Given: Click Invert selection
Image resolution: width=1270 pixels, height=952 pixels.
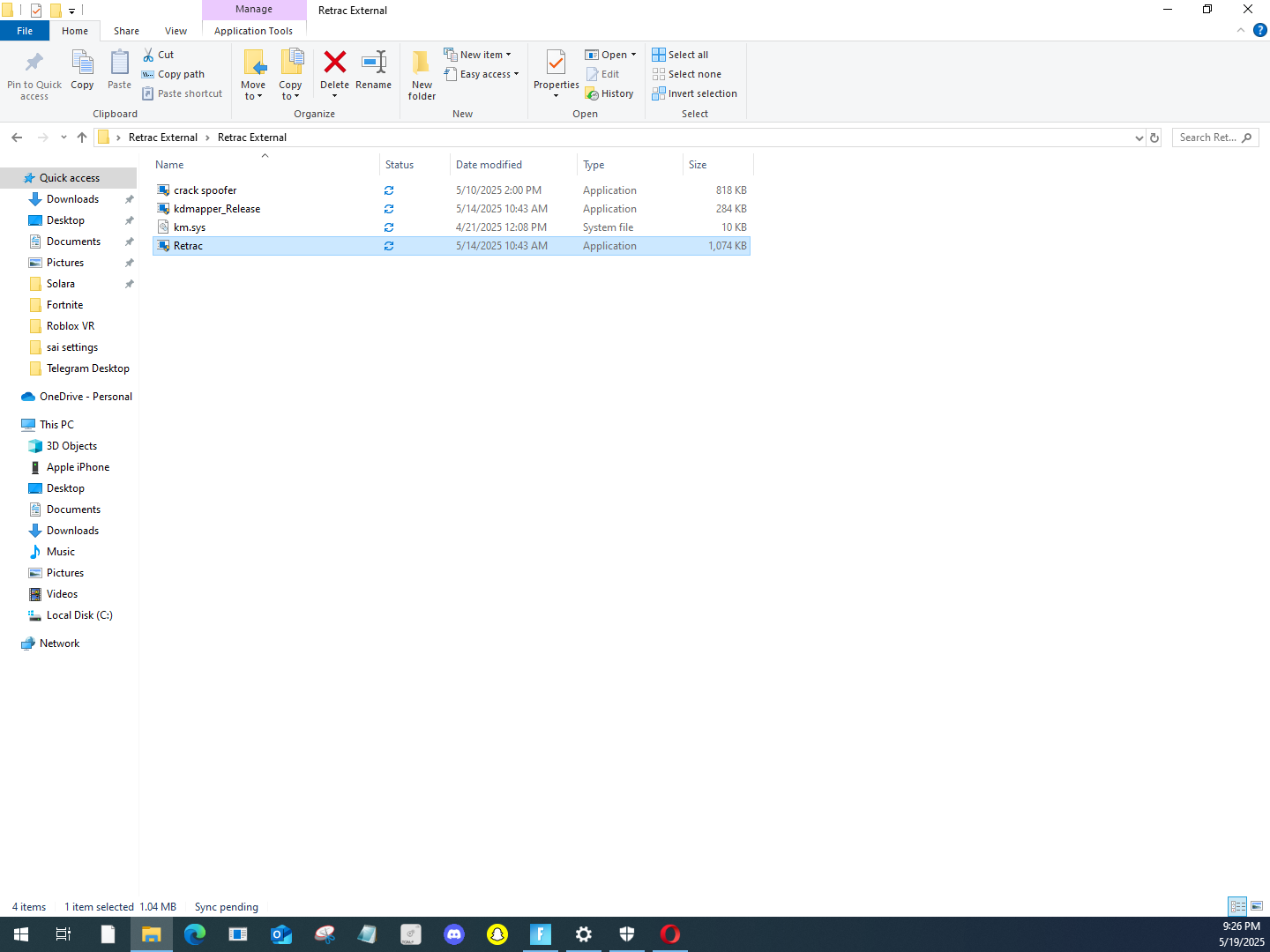Looking at the screenshot, I should pos(695,93).
